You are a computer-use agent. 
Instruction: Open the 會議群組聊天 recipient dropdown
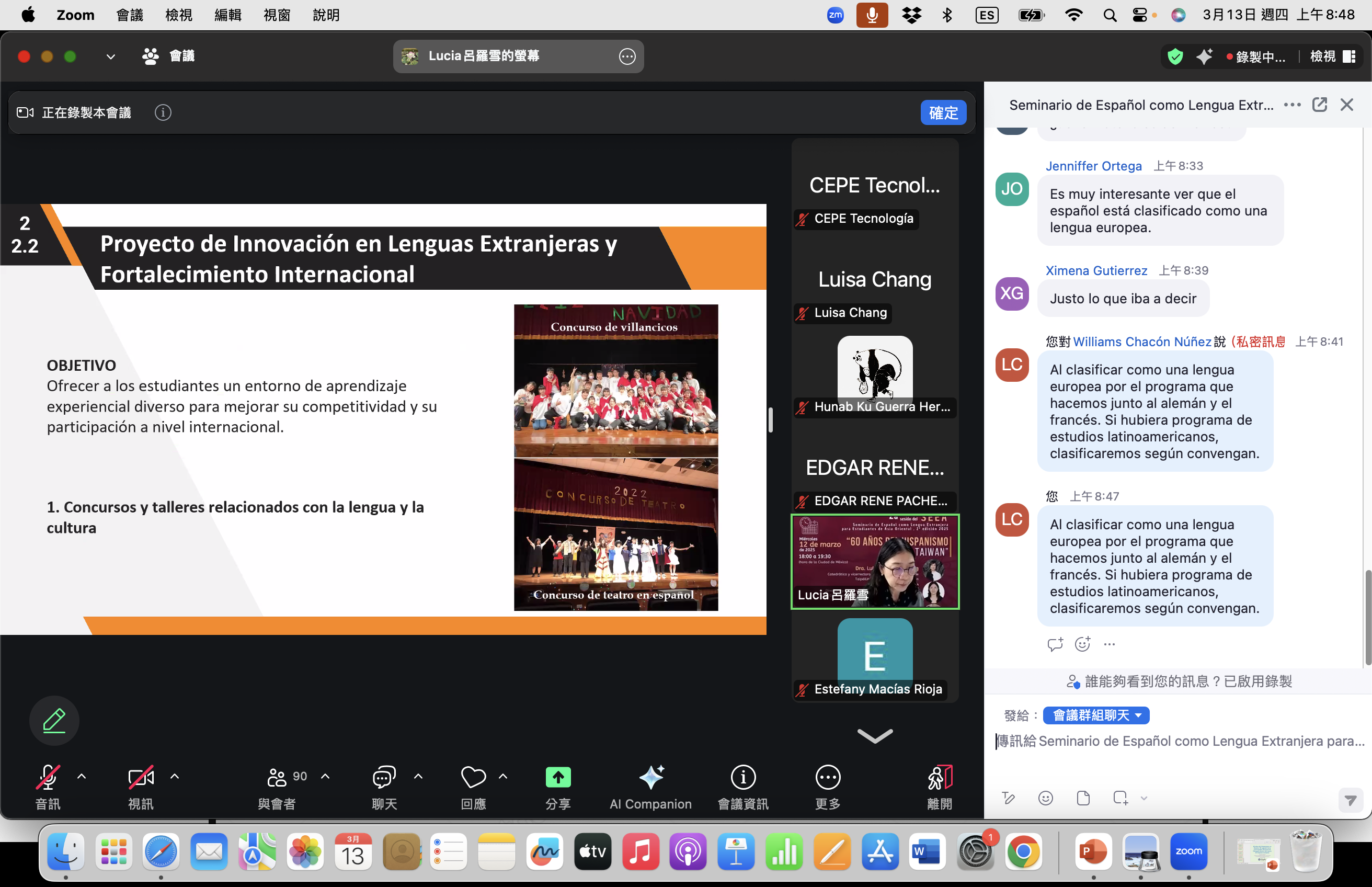[x=1096, y=715]
